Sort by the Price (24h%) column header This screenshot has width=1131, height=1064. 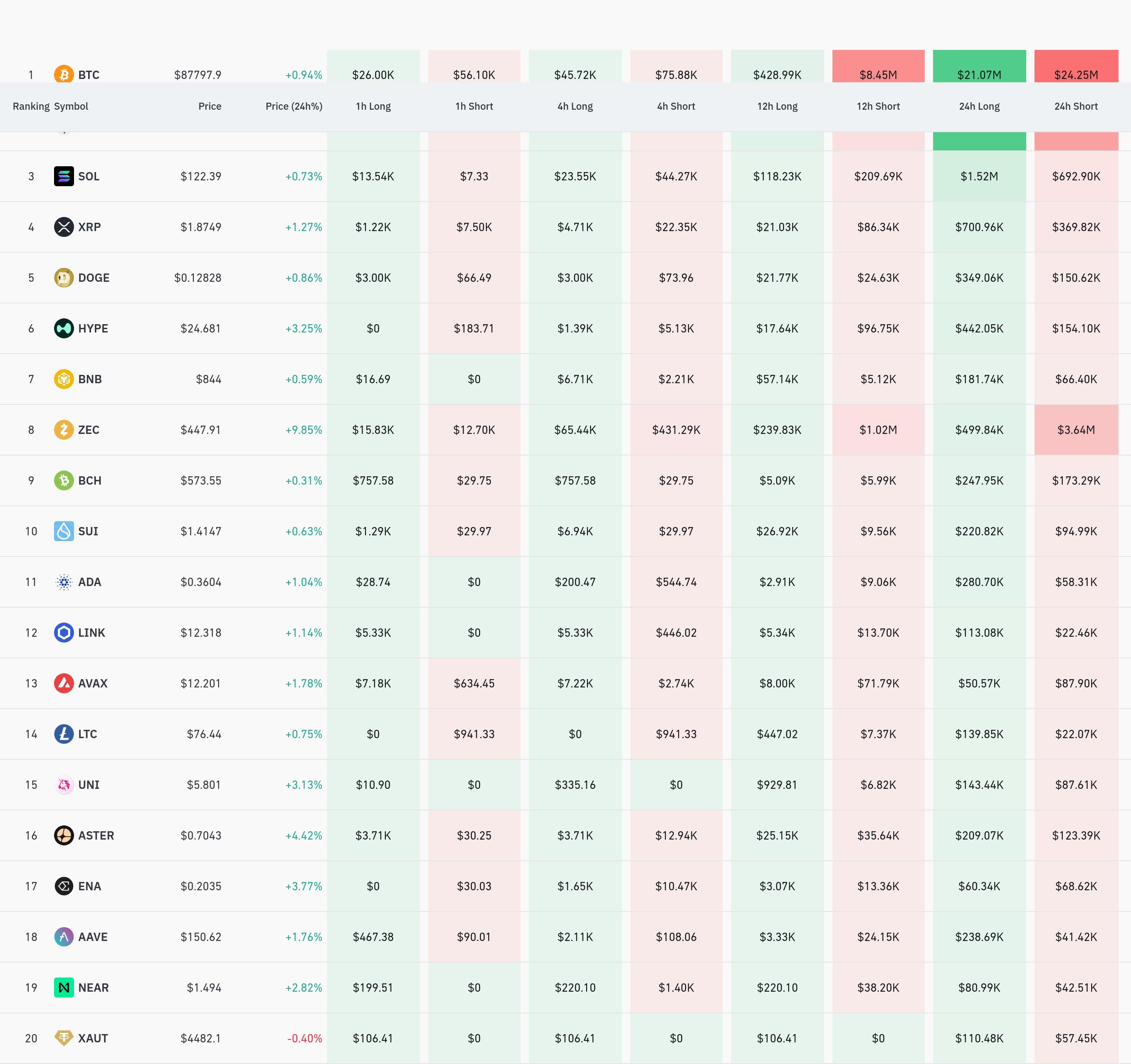[x=294, y=106]
